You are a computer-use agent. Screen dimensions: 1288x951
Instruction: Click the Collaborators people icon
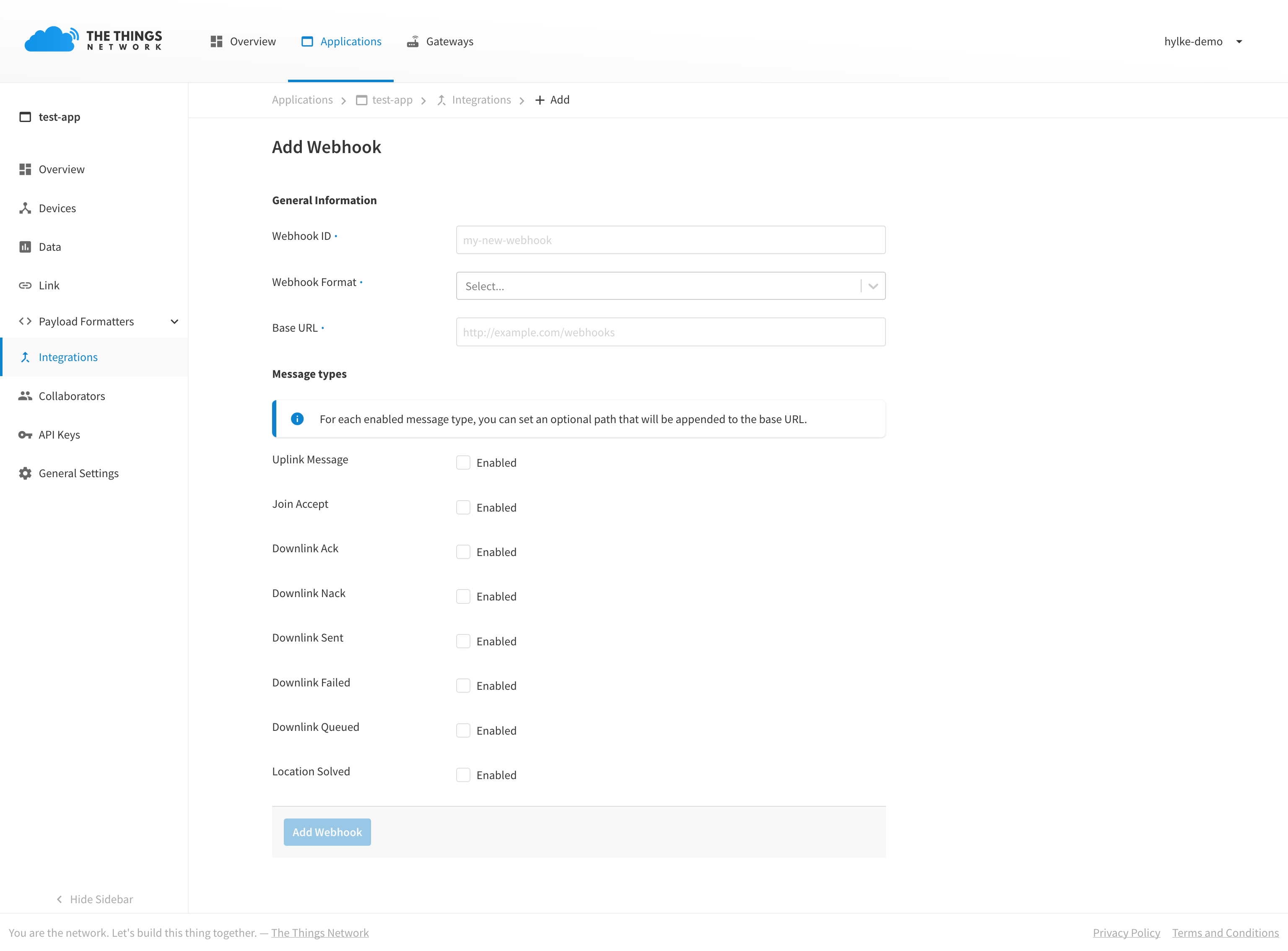(25, 395)
